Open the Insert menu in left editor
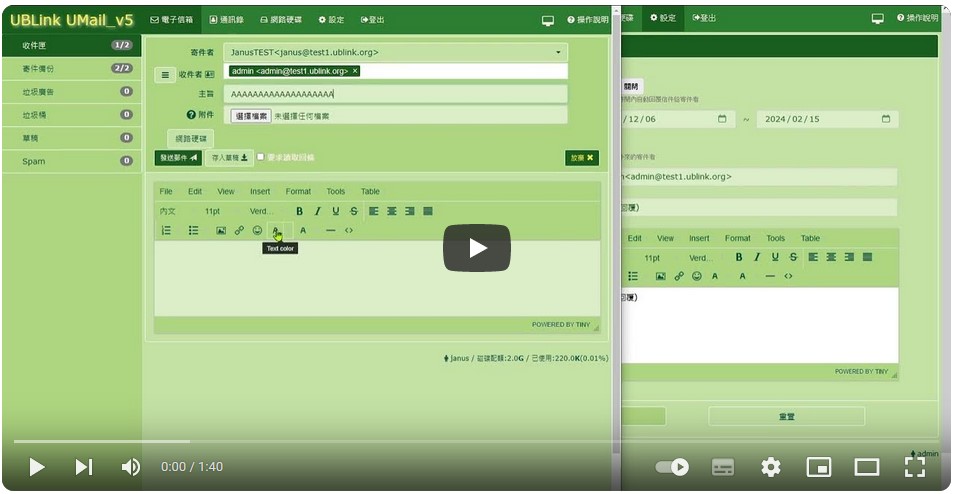The height and width of the screenshot is (494, 954). click(x=260, y=191)
